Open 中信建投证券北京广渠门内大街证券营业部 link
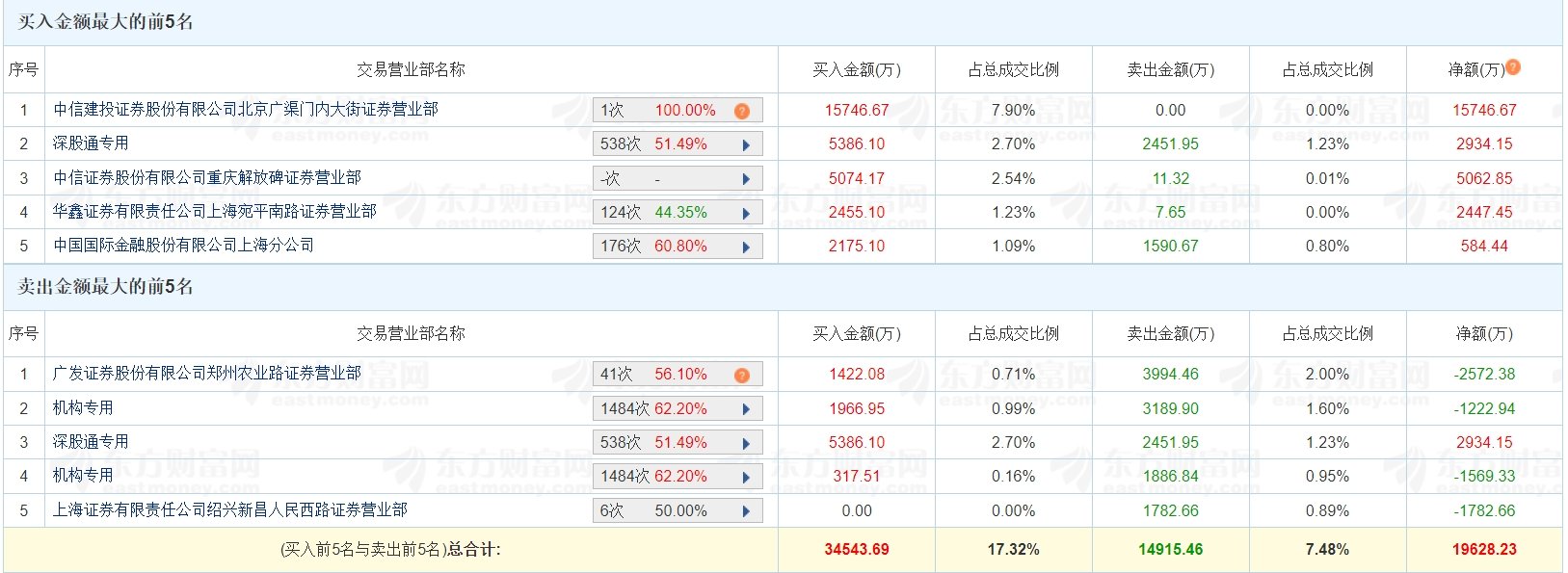1568x573 pixels. coord(246,110)
